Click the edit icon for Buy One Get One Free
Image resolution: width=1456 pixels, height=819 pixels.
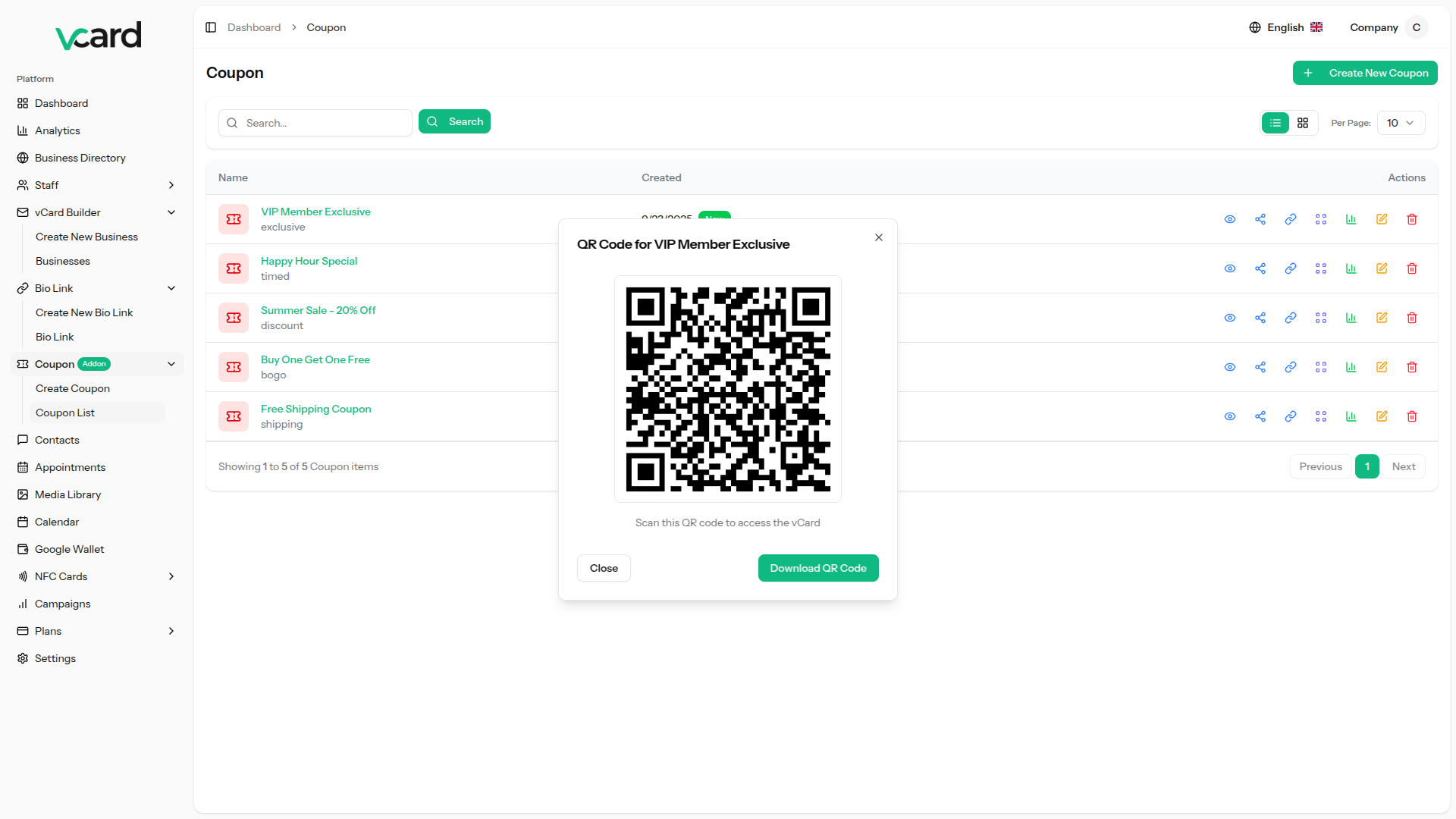pyautogui.click(x=1382, y=367)
